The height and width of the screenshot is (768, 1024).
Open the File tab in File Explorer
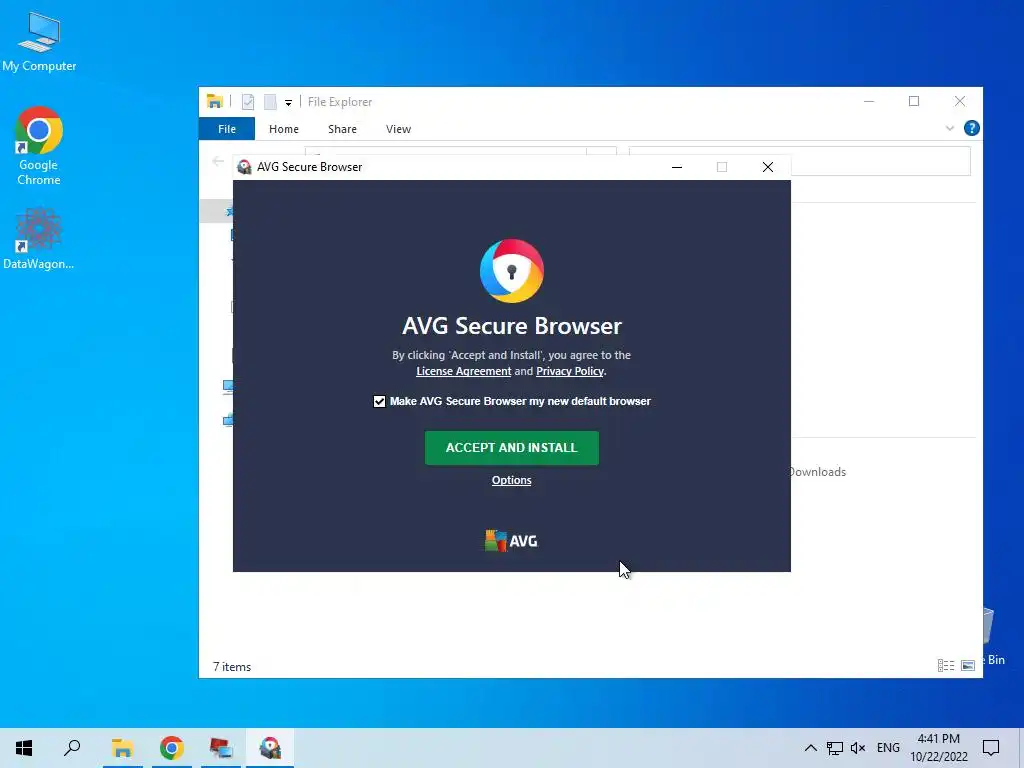[227, 129]
